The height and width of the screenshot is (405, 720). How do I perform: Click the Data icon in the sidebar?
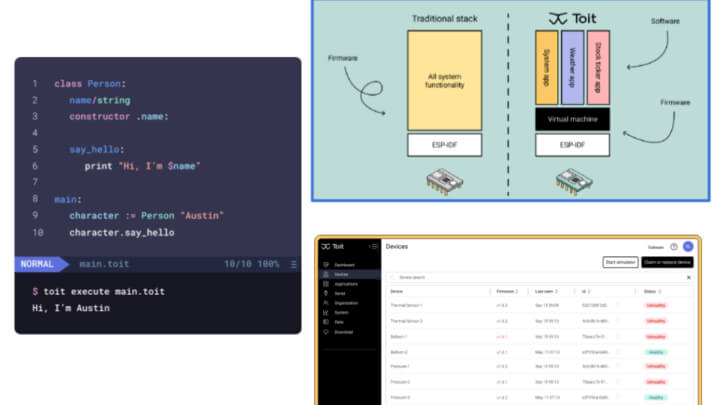[x=326, y=322]
